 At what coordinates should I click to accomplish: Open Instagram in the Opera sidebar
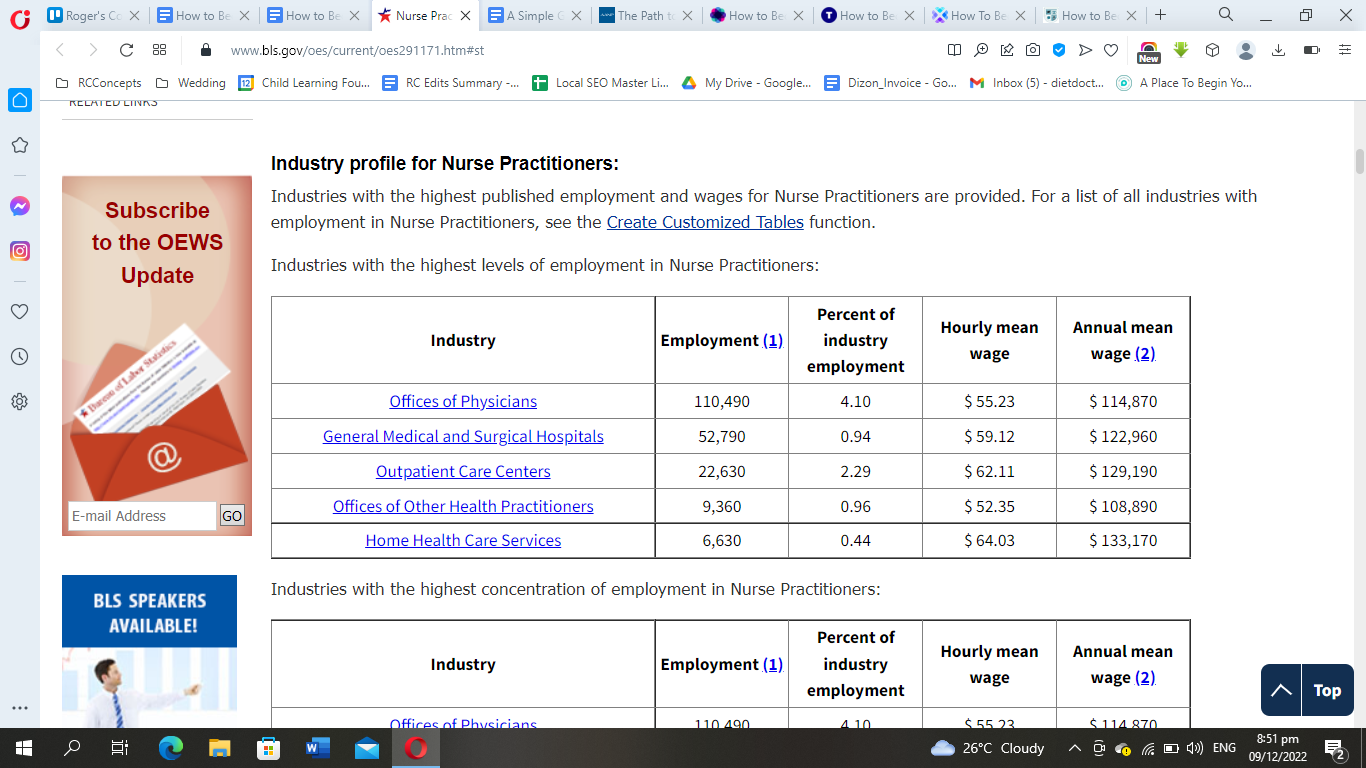pyautogui.click(x=19, y=251)
